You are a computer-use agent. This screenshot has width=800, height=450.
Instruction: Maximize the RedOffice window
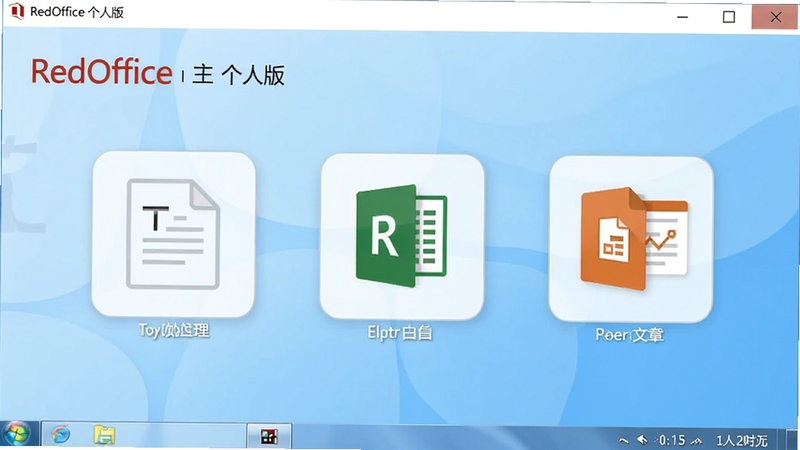coord(729,17)
